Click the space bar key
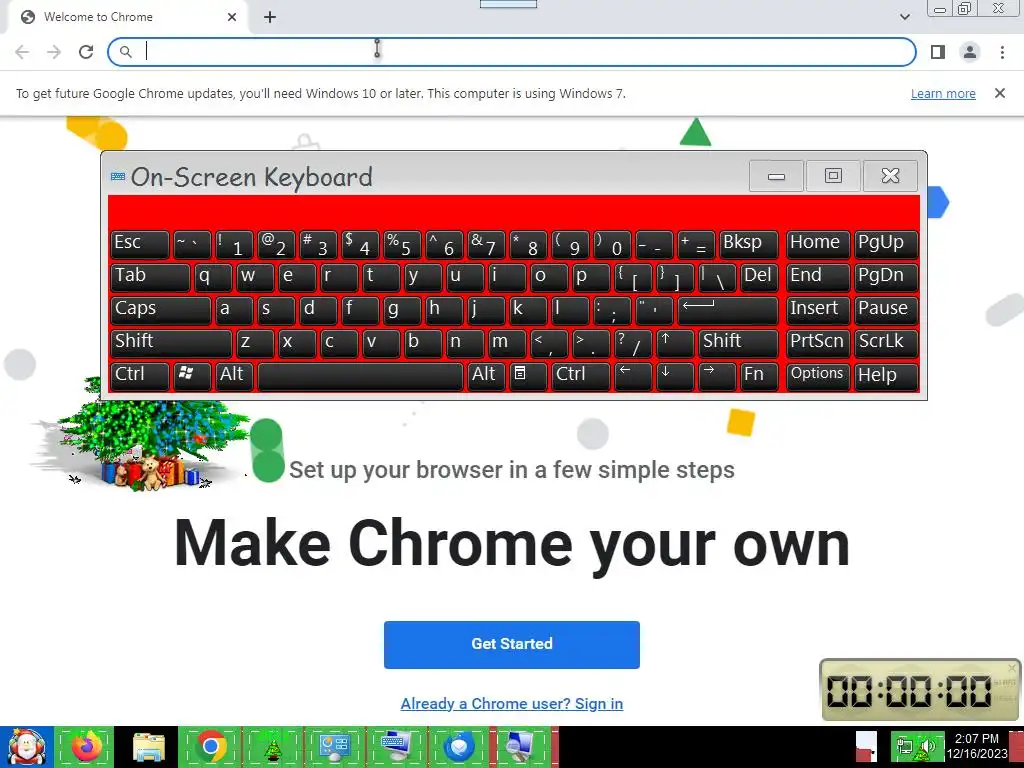1024x768 pixels. coord(360,376)
